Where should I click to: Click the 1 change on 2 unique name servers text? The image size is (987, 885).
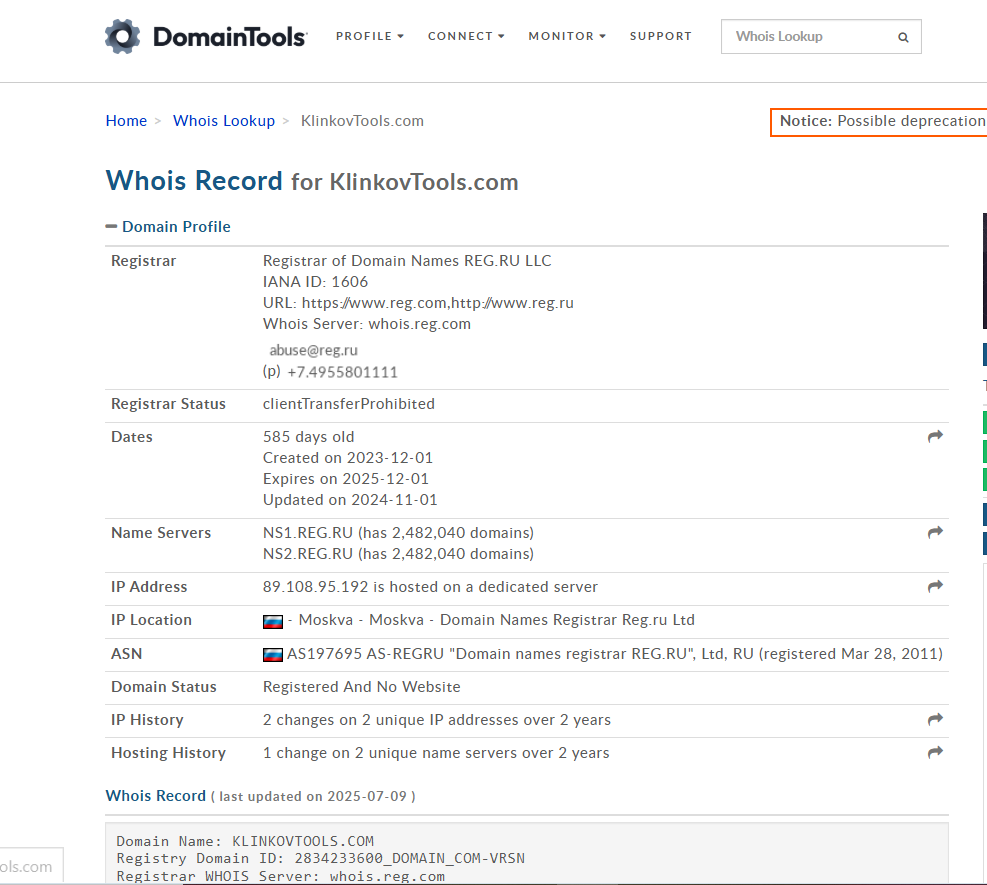click(436, 753)
